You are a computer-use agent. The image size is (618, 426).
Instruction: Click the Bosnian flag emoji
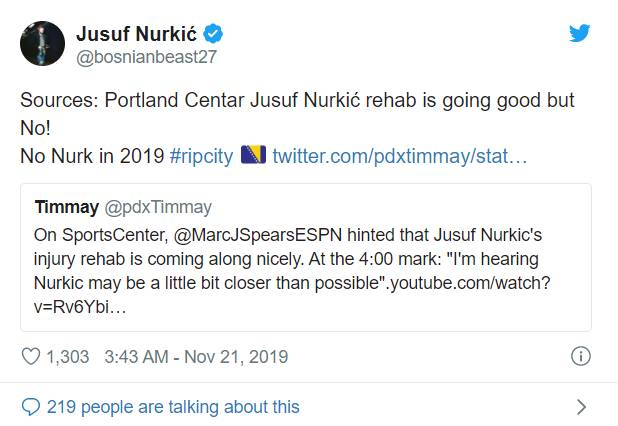tap(252, 156)
